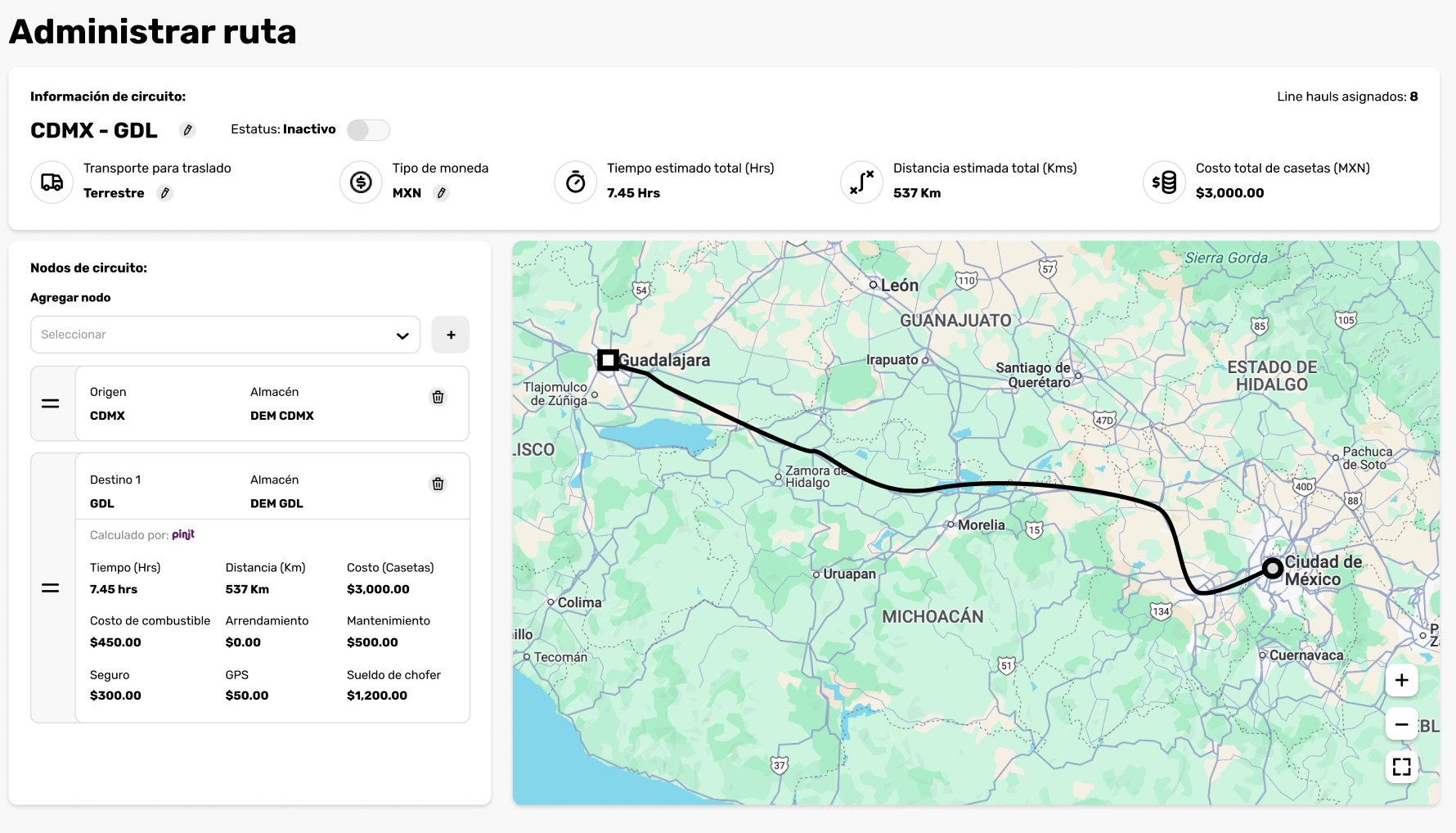Viewport: 1456px width, 833px height.
Task: Toggle the Estatus Inactivo switch
Action: click(x=368, y=130)
